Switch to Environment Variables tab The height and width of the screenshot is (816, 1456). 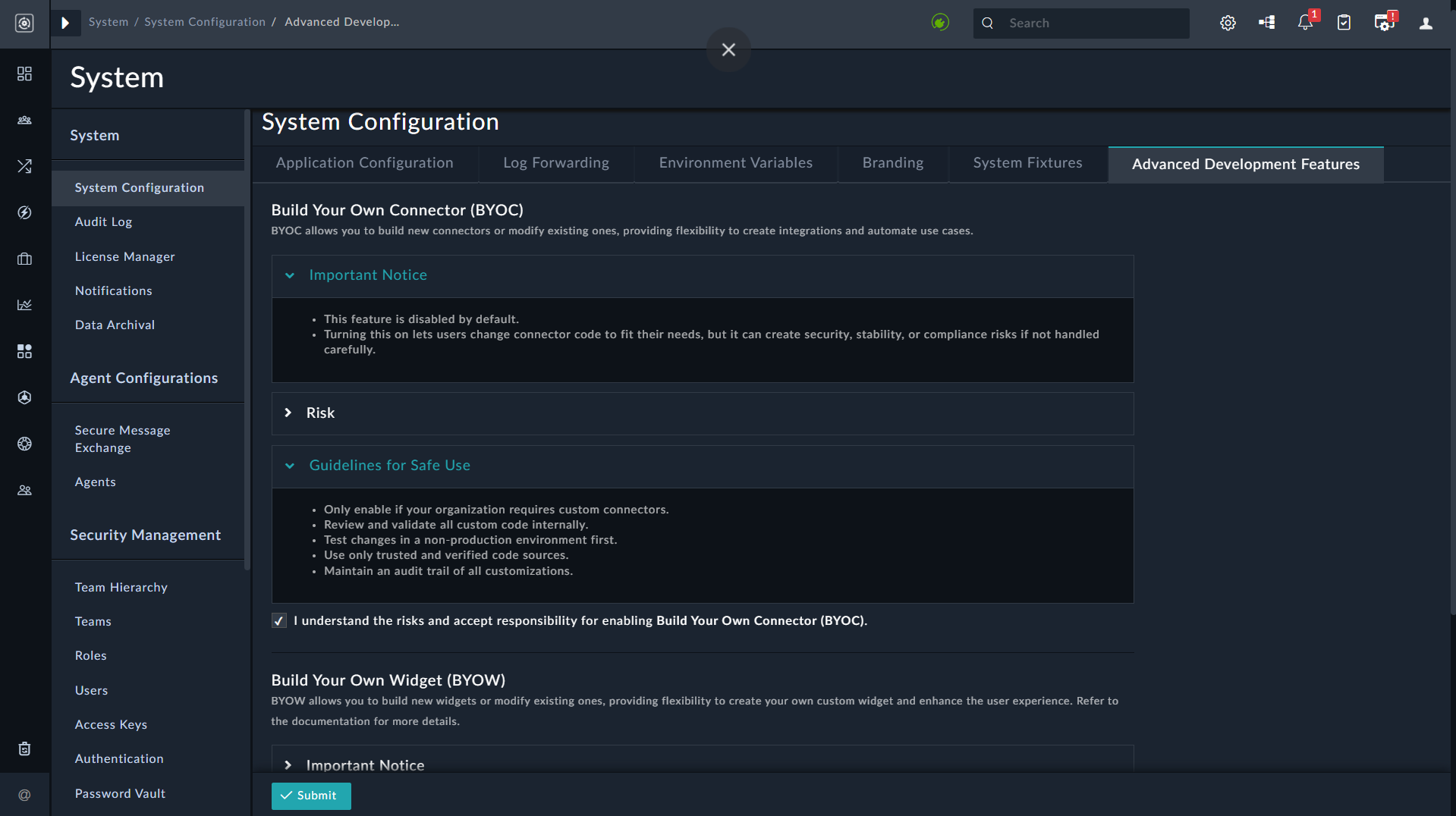click(736, 163)
